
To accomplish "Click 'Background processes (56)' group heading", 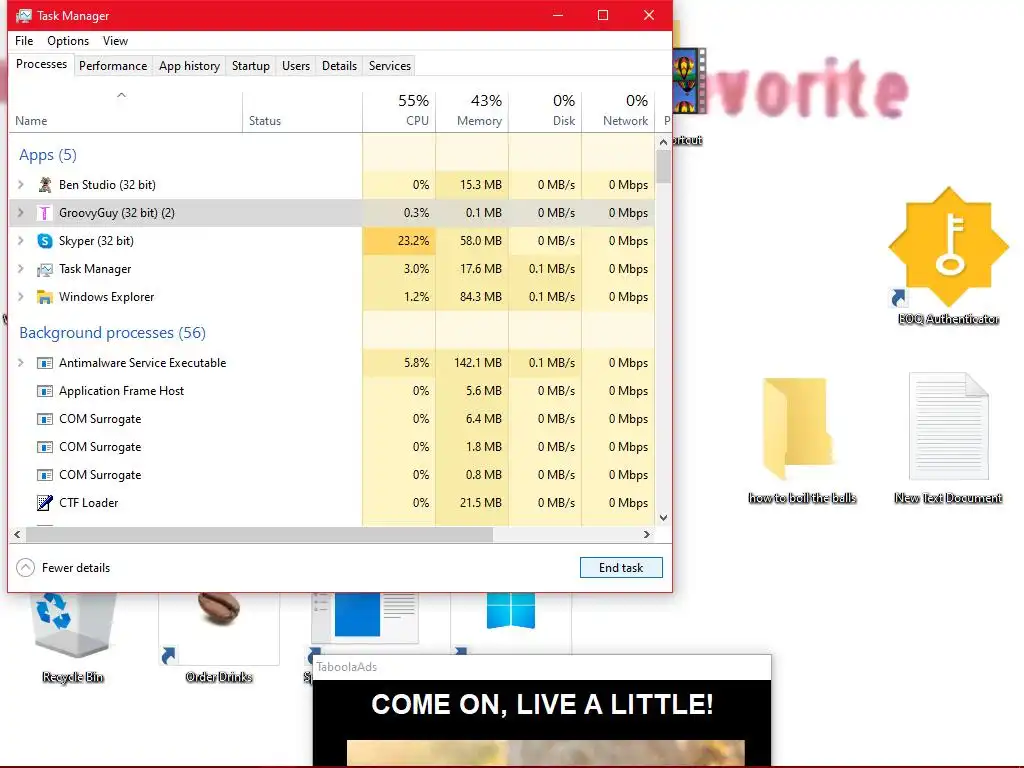I will [x=112, y=332].
